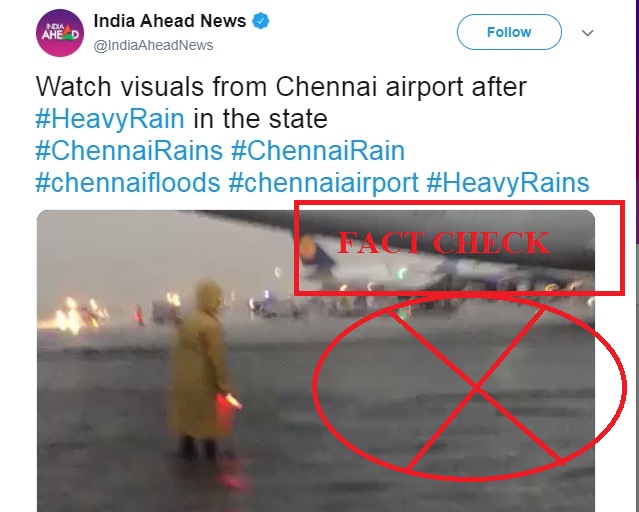Follow India Ahead News
639x512 pixels.
509,32
